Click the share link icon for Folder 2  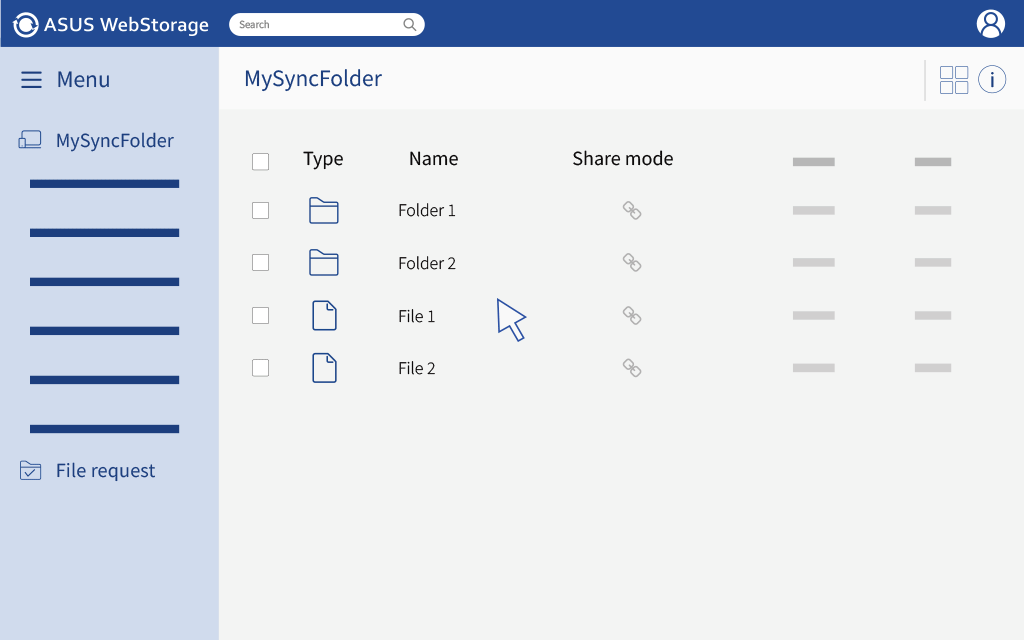[632, 263]
